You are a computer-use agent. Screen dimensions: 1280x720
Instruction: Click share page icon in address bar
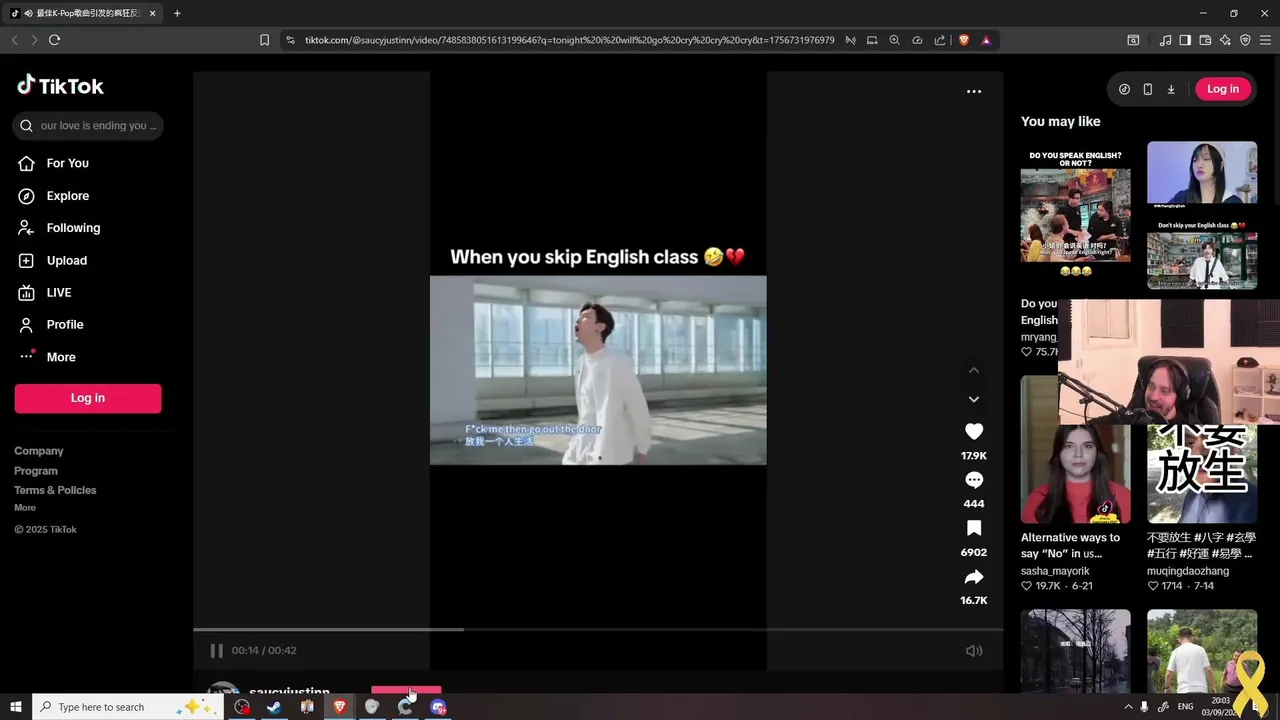click(x=940, y=40)
